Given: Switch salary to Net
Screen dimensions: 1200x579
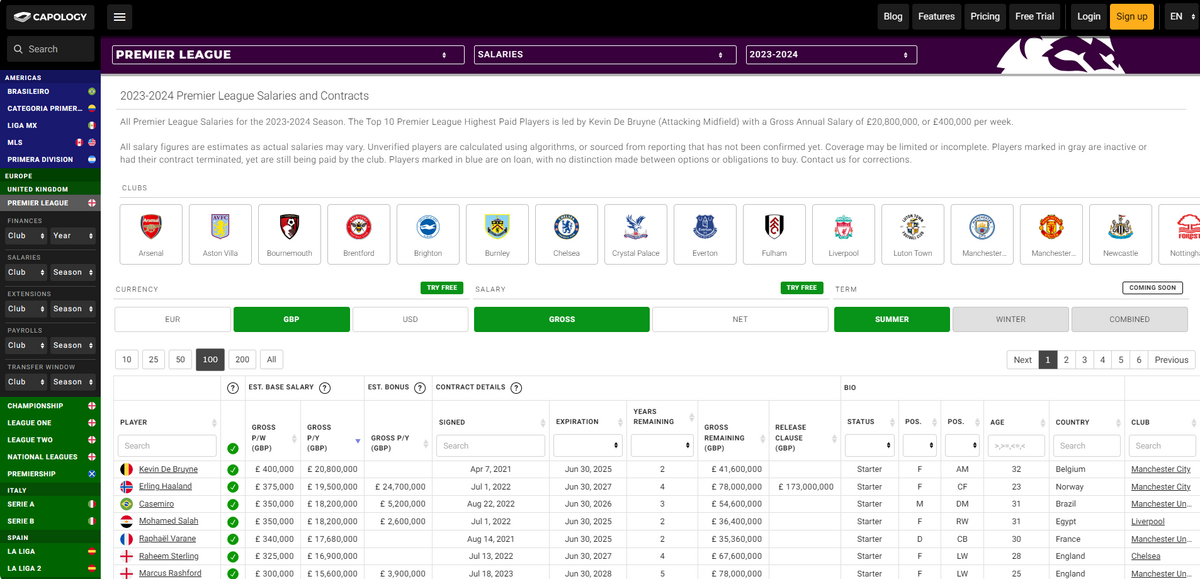Looking at the screenshot, I should [740, 319].
